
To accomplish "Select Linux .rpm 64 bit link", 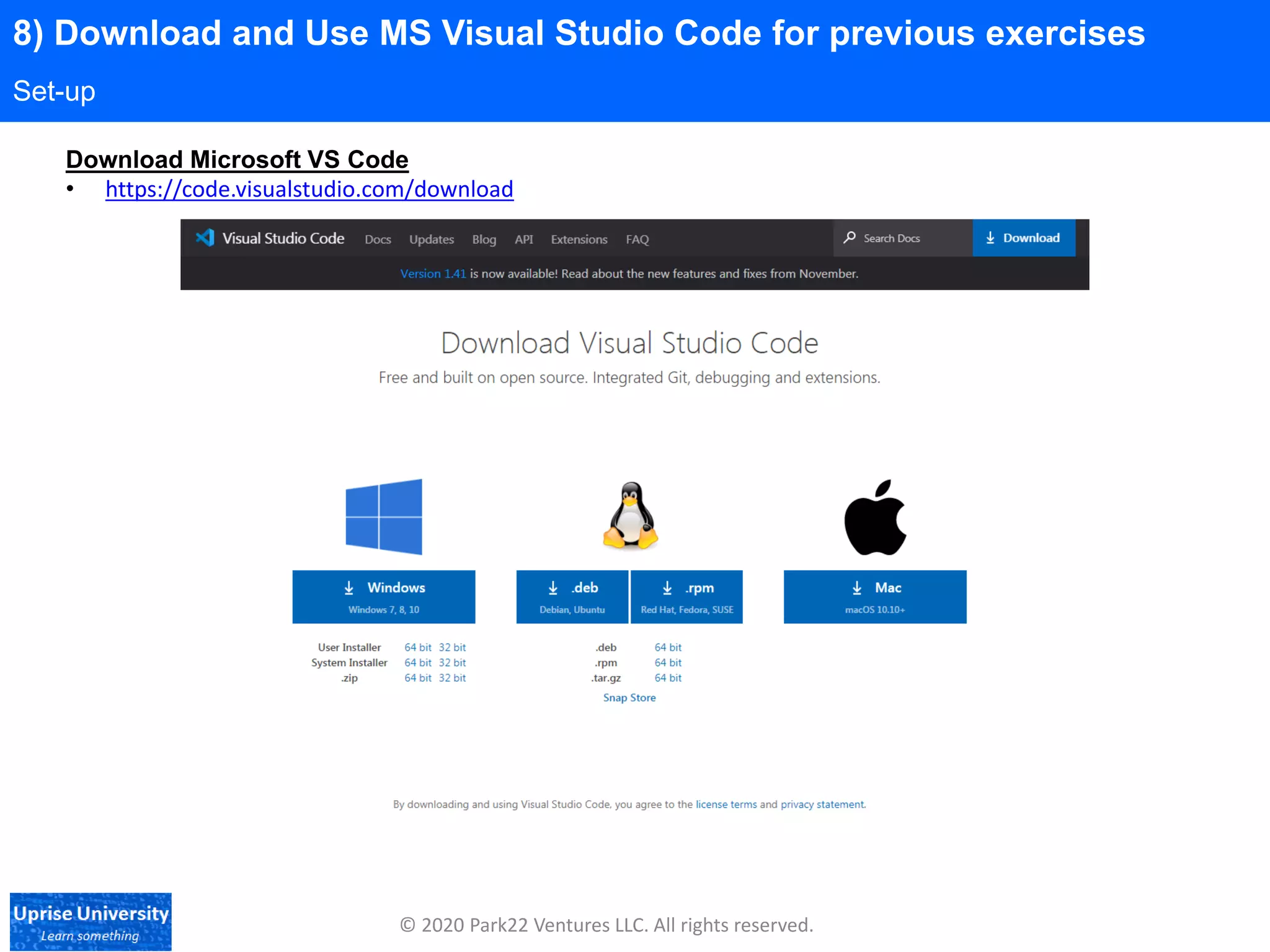I will tap(668, 663).
